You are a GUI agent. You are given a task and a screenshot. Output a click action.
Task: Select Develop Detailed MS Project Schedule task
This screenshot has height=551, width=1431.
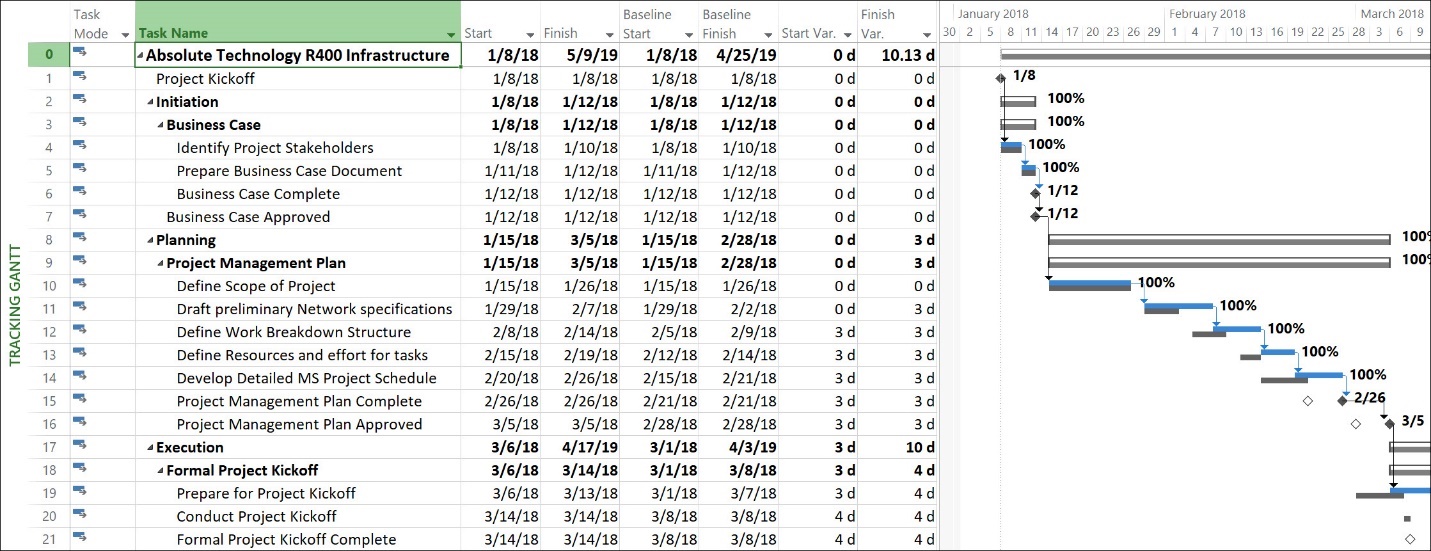point(307,378)
